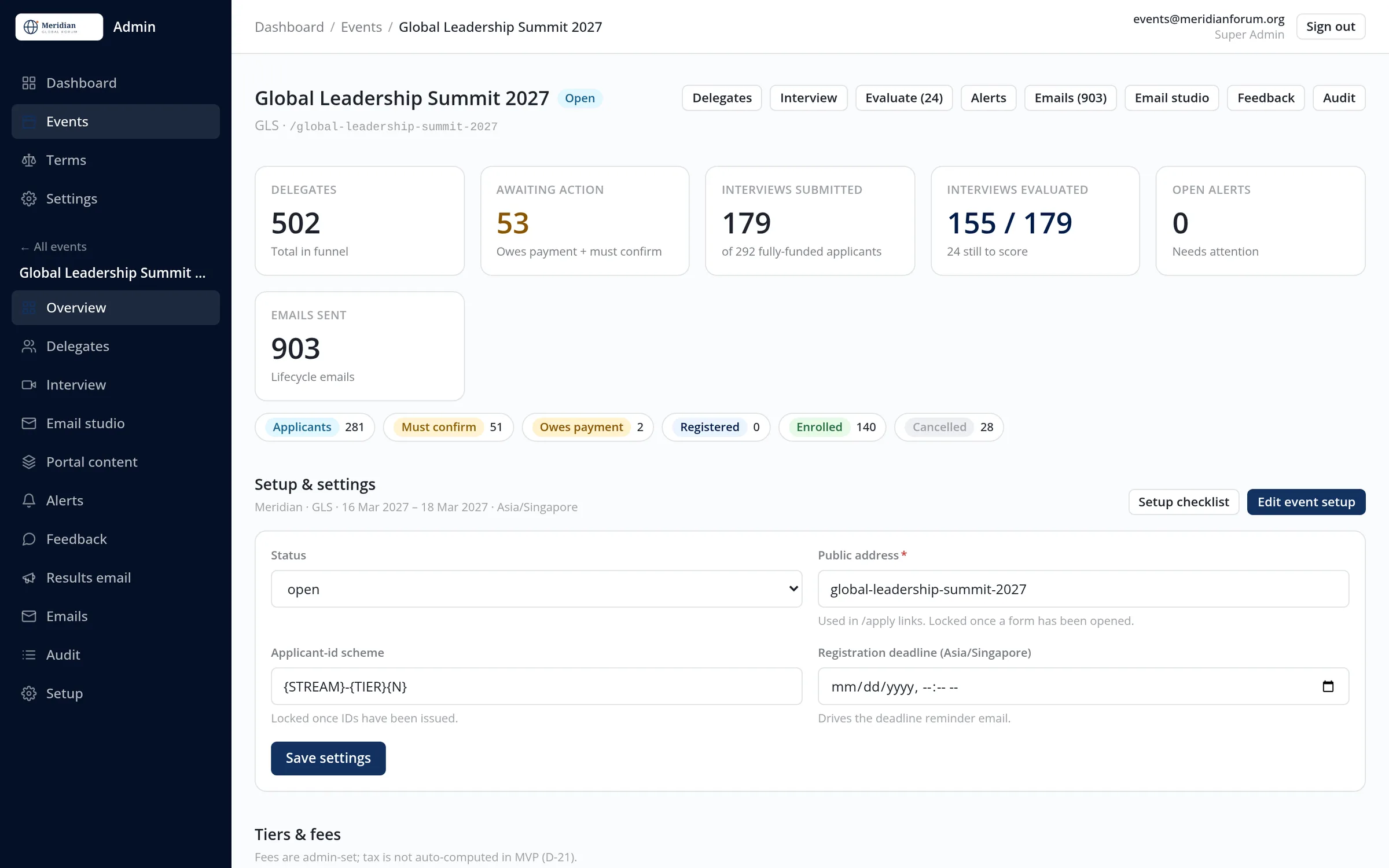
Task: Go to Portal content section
Action: (116, 462)
